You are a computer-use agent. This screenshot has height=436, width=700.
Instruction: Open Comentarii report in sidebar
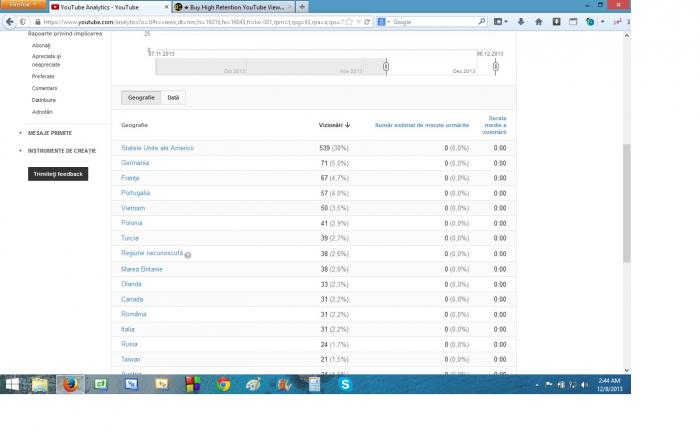click(44, 88)
